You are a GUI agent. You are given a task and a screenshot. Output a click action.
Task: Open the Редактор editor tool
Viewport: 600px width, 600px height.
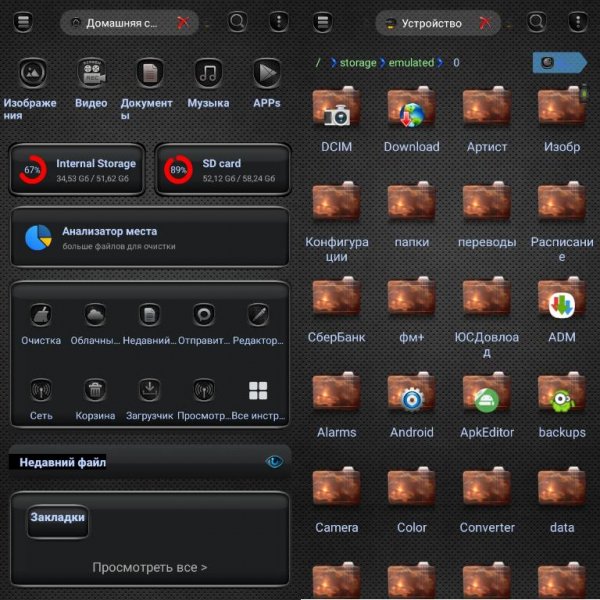[258, 315]
